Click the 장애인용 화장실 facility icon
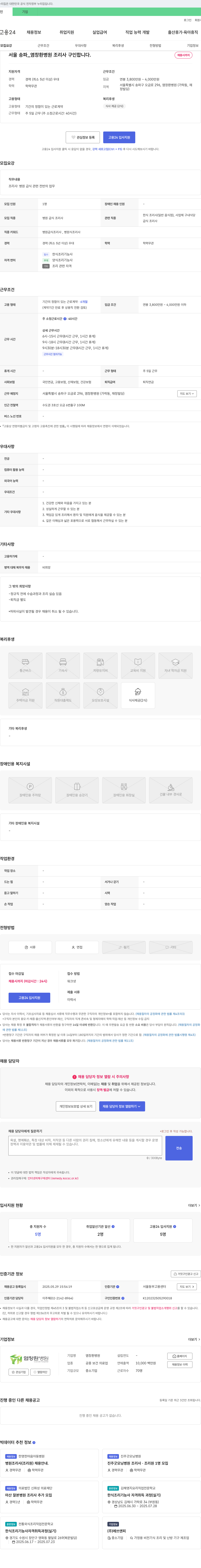The height and width of the screenshot is (1568, 201). coord(124,790)
